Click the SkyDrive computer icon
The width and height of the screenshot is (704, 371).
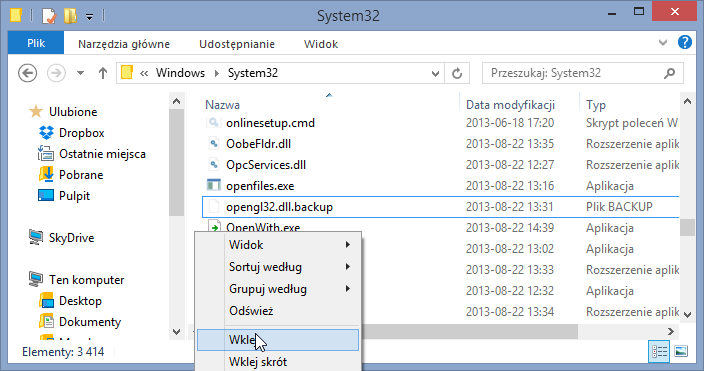(36, 237)
